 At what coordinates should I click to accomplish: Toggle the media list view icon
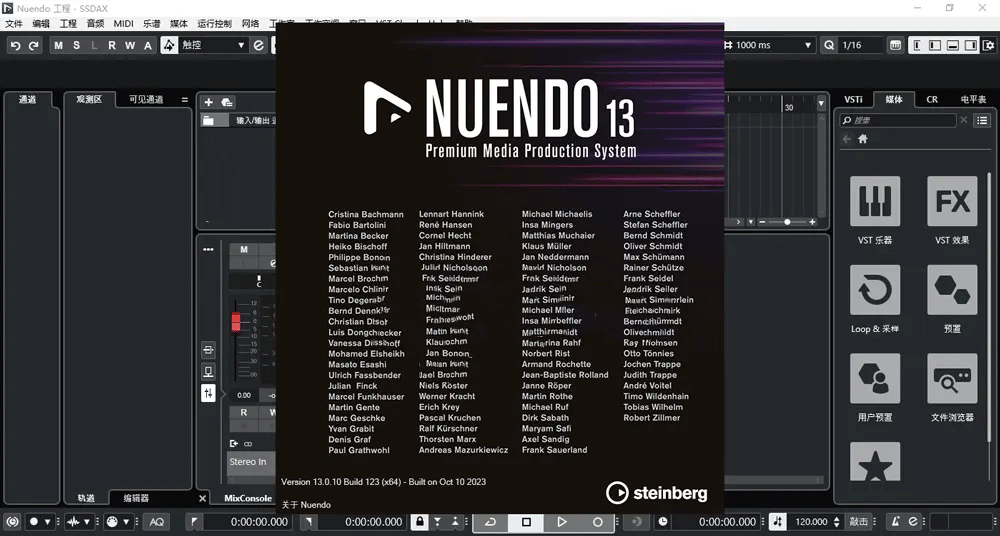(982, 120)
